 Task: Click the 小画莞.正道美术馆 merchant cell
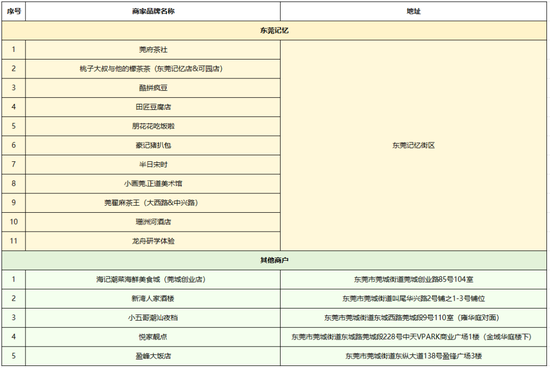[x=153, y=183]
